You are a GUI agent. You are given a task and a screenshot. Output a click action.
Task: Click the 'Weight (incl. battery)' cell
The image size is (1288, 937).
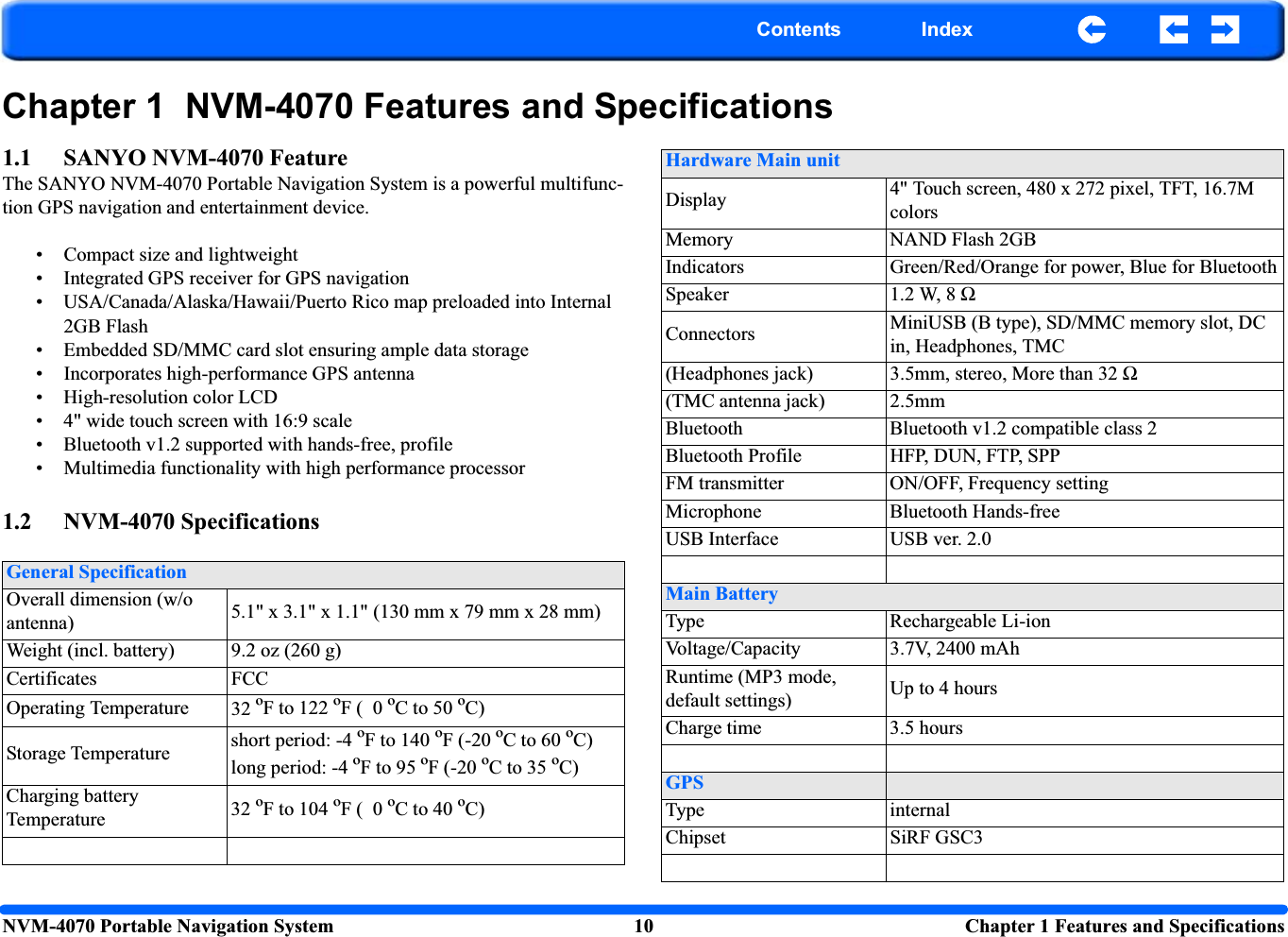(114, 654)
